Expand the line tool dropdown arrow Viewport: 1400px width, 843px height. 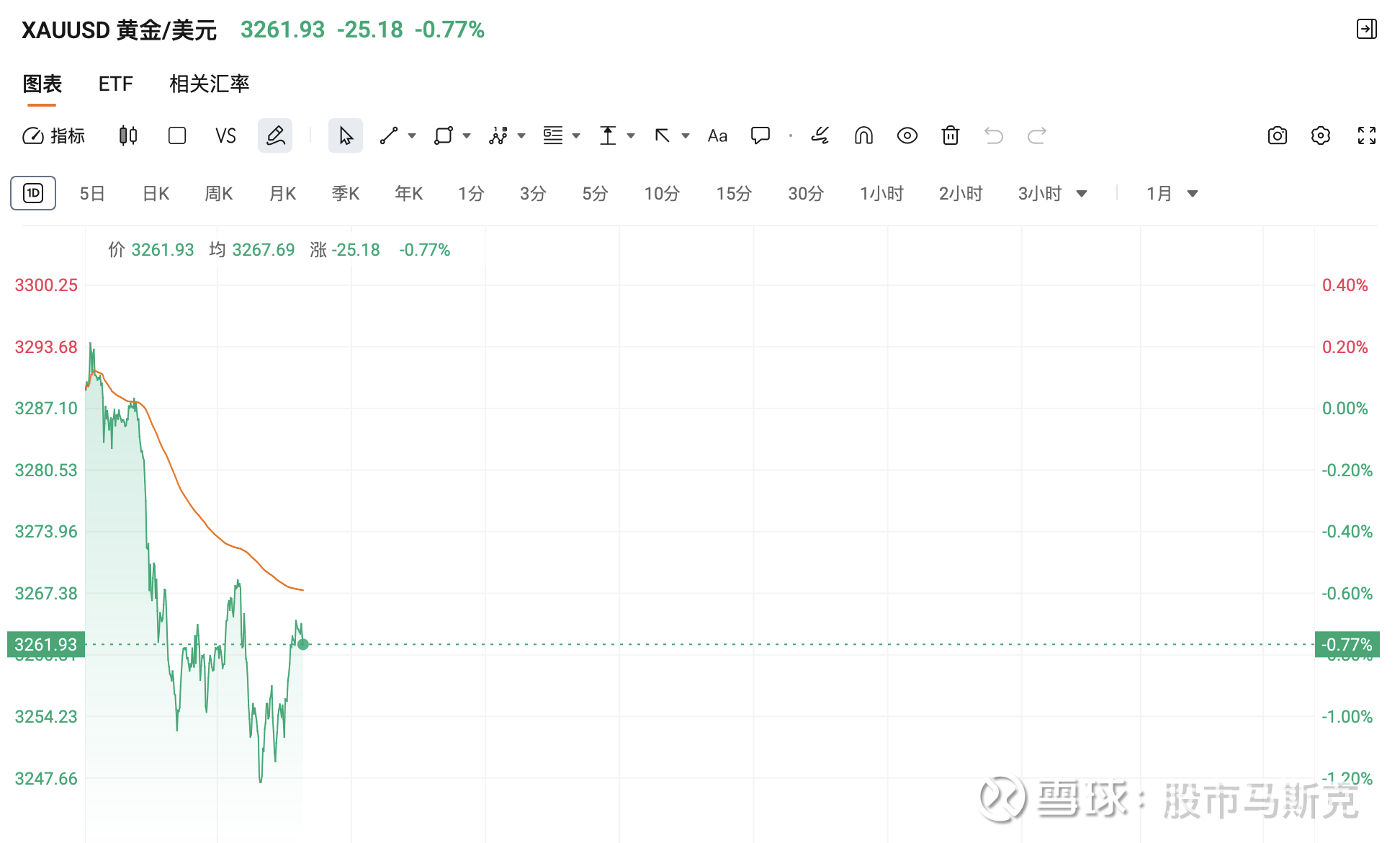(412, 135)
